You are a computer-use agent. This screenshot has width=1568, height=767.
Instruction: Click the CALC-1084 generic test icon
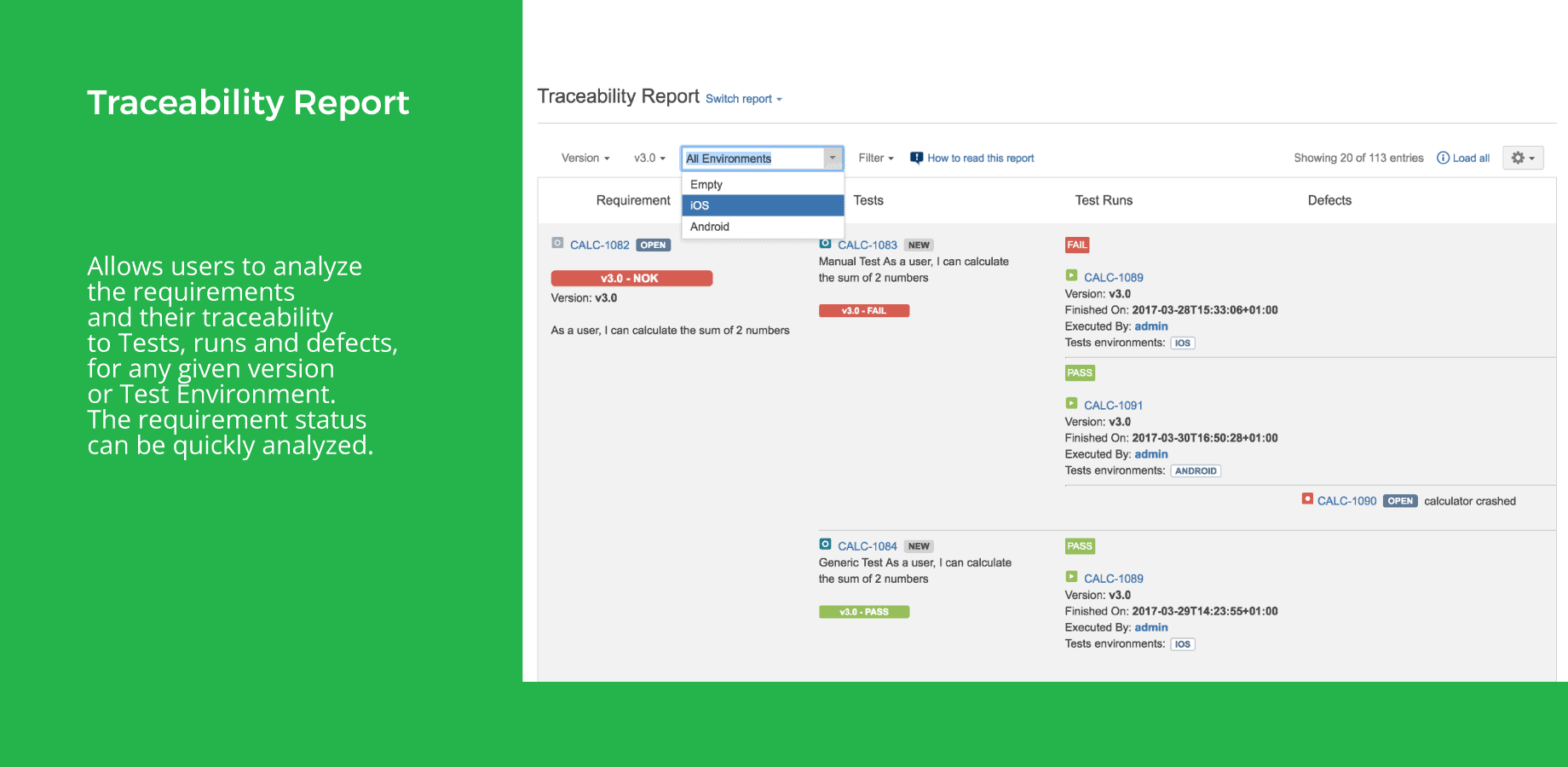click(x=824, y=545)
